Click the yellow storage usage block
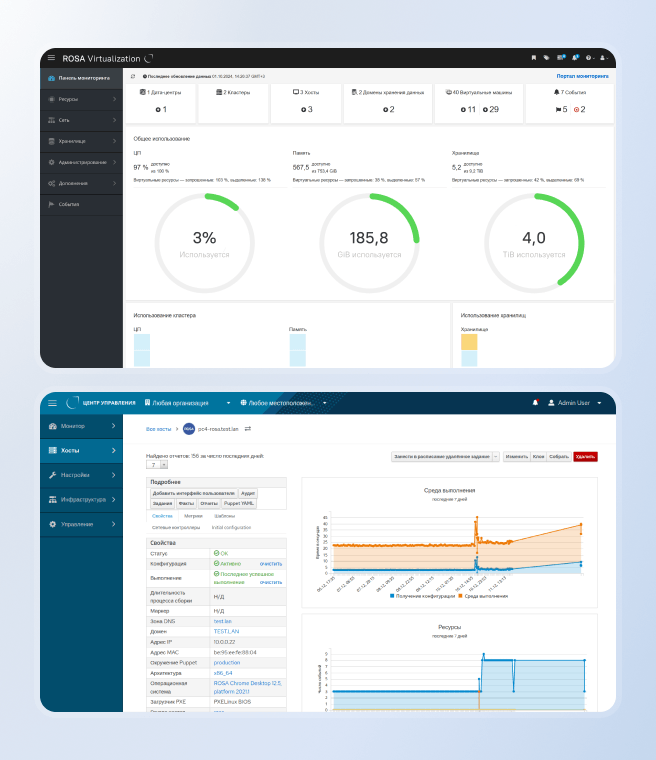656x760 pixels. click(469, 341)
